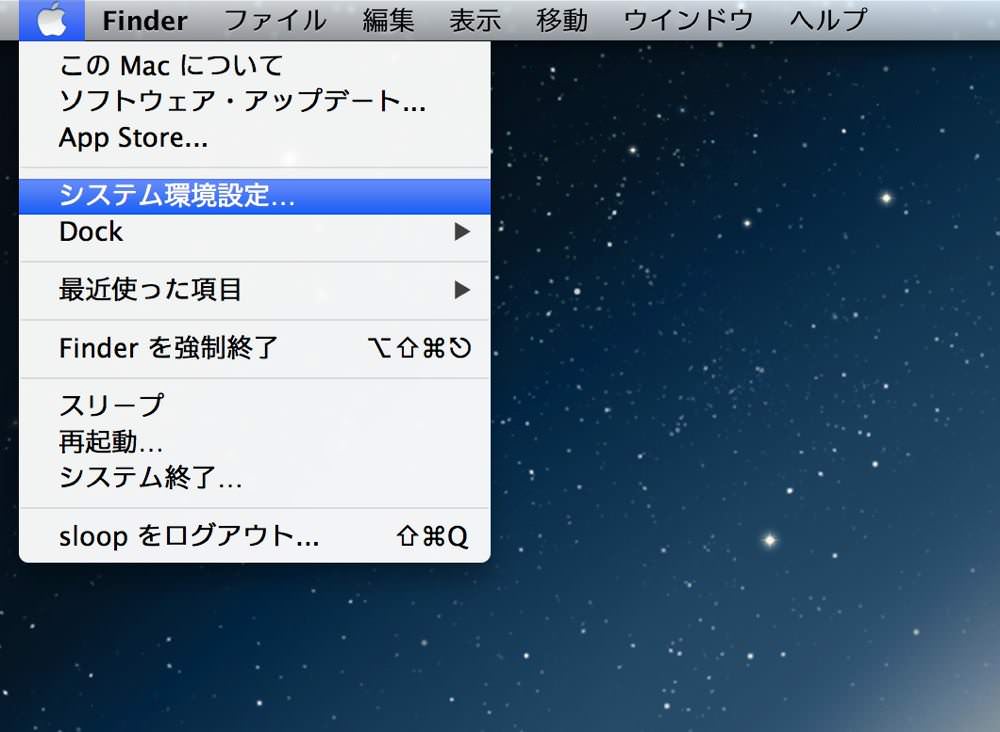Viewport: 1000px width, 732px height.
Task: Choose sloop をログアウト…
Action: tap(254, 536)
